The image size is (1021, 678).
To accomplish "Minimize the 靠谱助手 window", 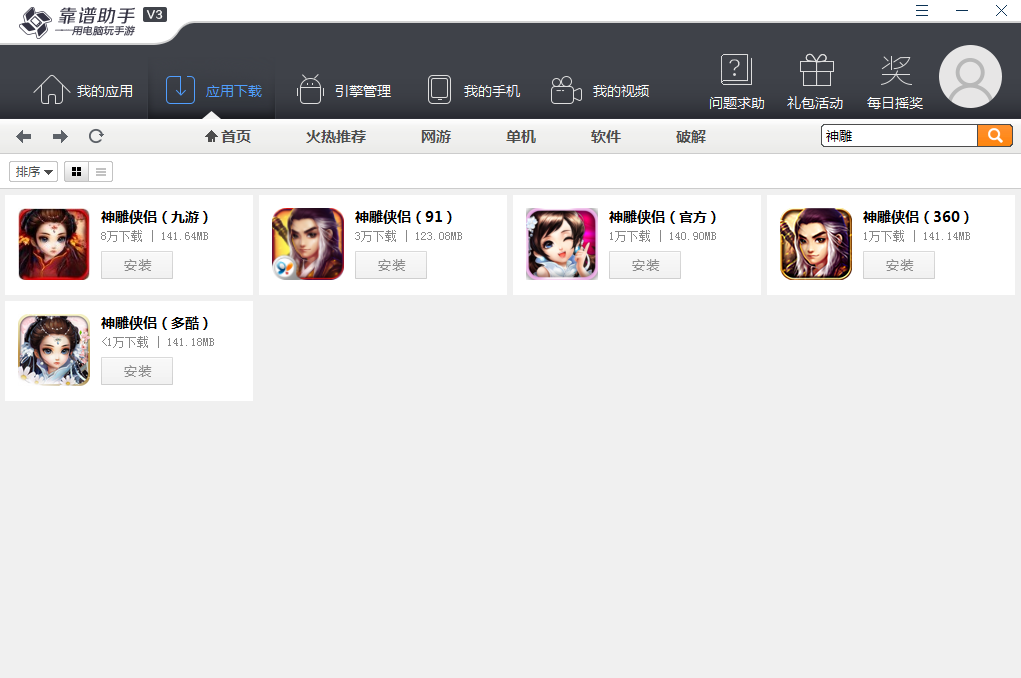I will point(962,10).
